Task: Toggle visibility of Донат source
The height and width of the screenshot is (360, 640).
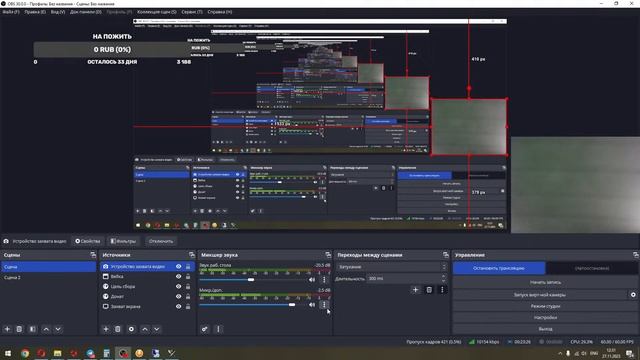Action: (178, 296)
